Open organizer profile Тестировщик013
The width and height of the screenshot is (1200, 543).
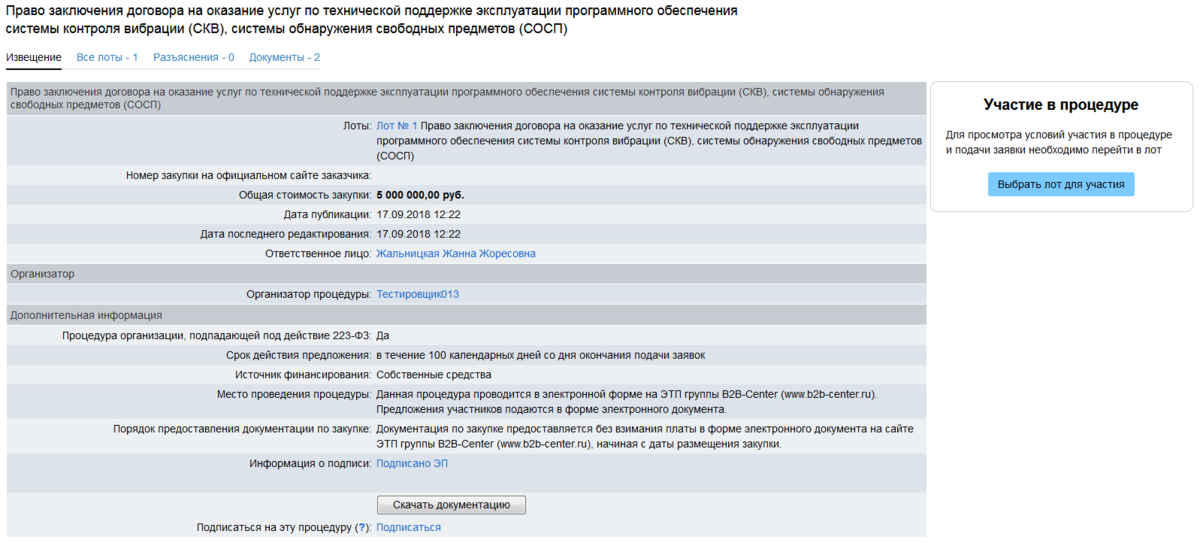coord(417,295)
